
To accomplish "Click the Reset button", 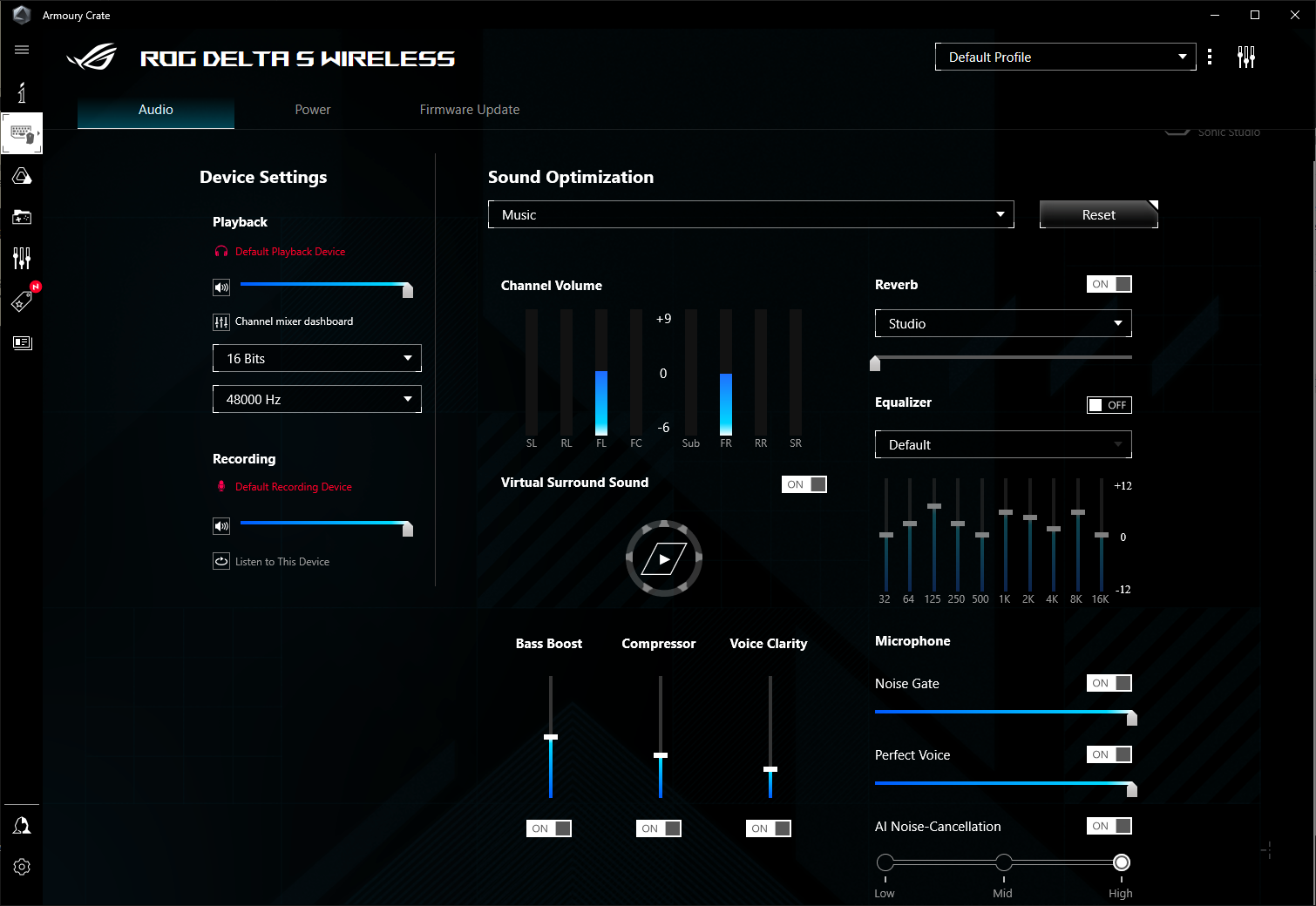I will click(1099, 214).
